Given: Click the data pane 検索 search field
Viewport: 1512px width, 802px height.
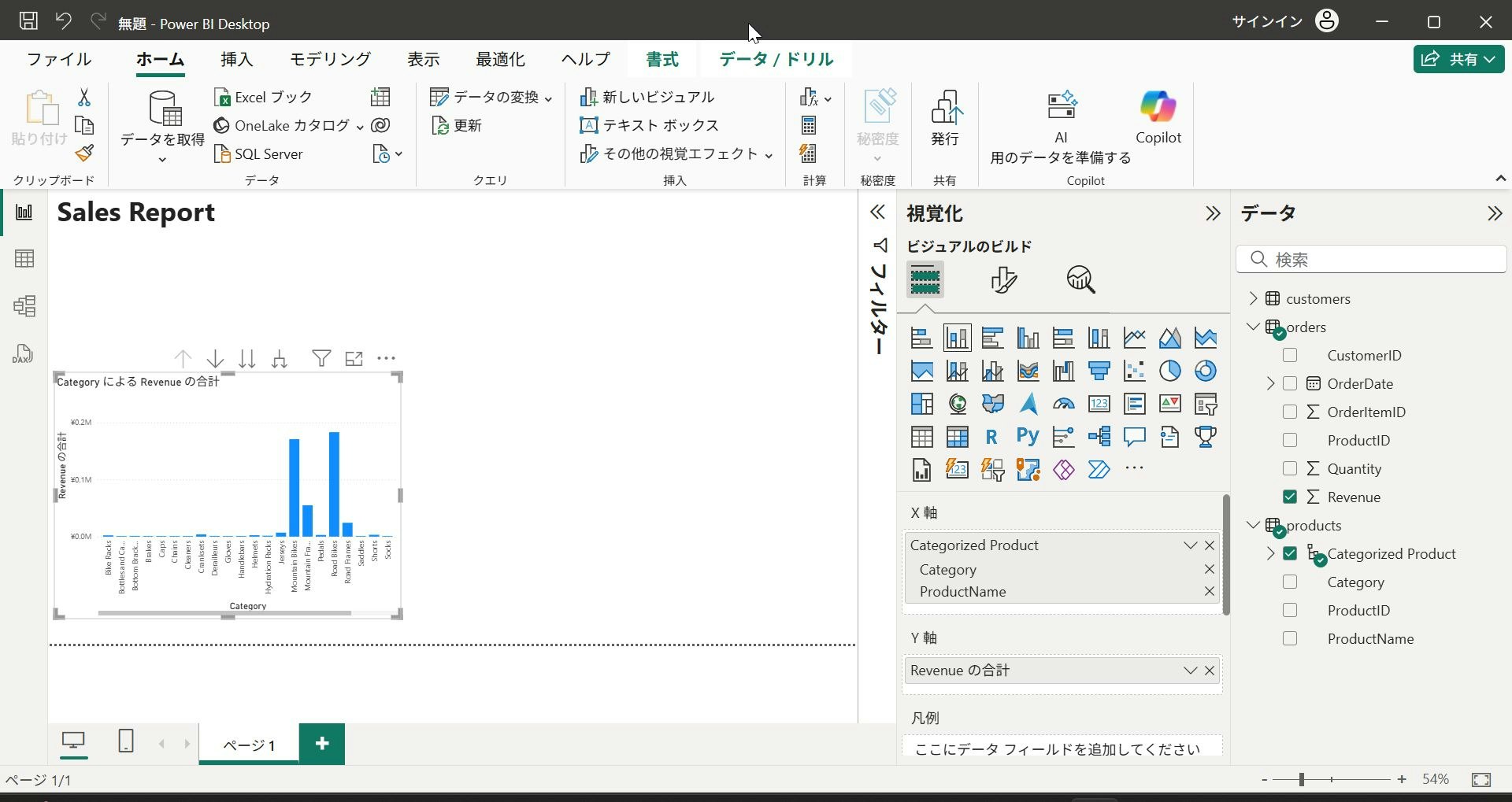Looking at the screenshot, I should coord(1371,259).
